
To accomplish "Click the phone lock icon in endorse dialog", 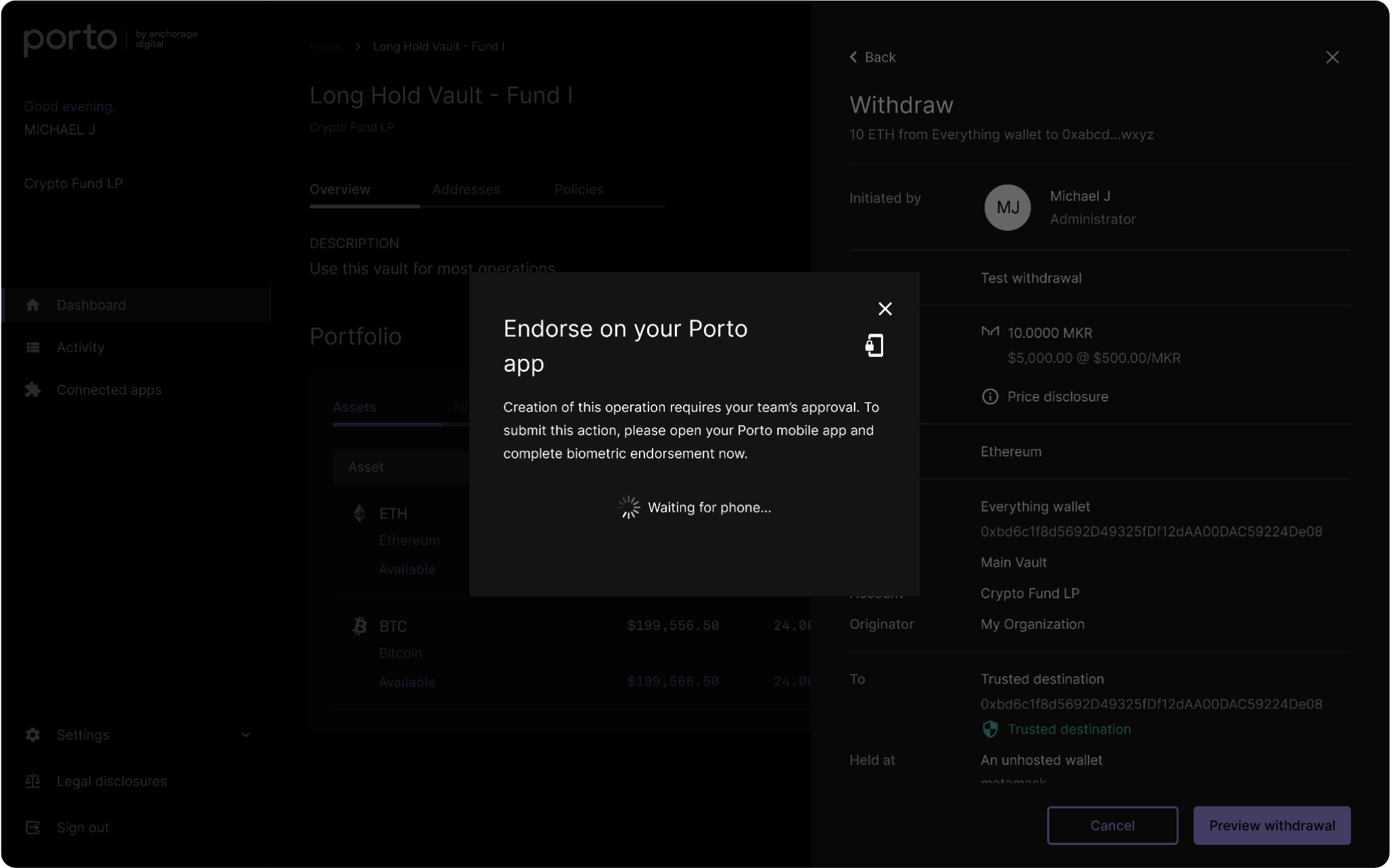I will pyautogui.click(x=874, y=345).
